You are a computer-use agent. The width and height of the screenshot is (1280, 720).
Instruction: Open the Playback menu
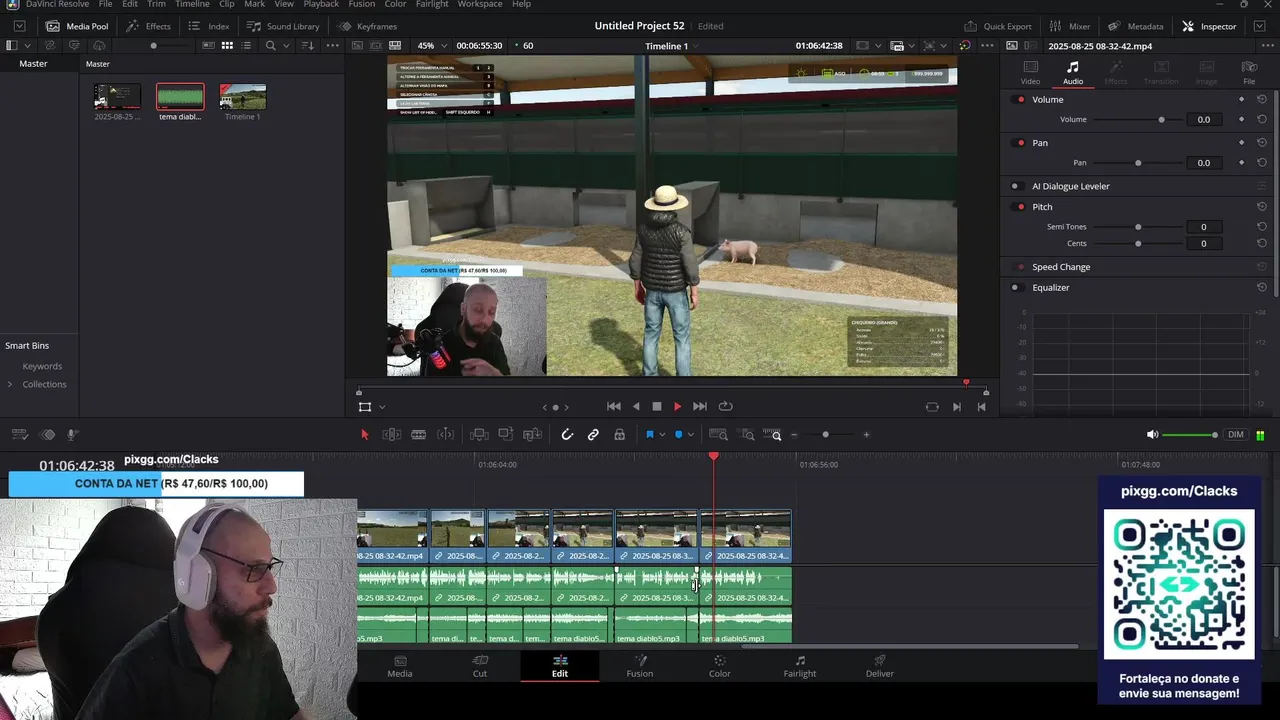[x=321, y=4]
